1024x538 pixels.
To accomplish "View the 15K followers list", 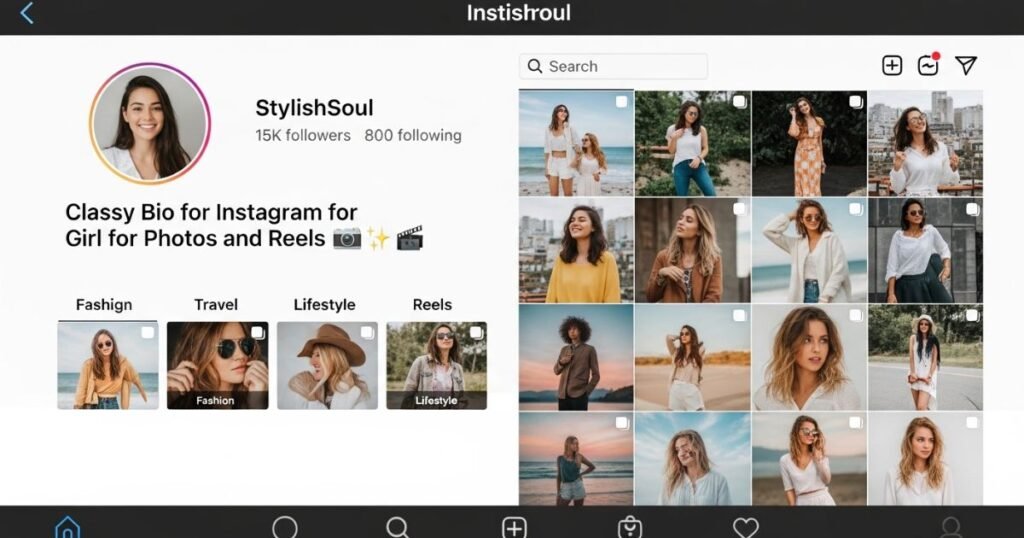I will click(303, 135).
